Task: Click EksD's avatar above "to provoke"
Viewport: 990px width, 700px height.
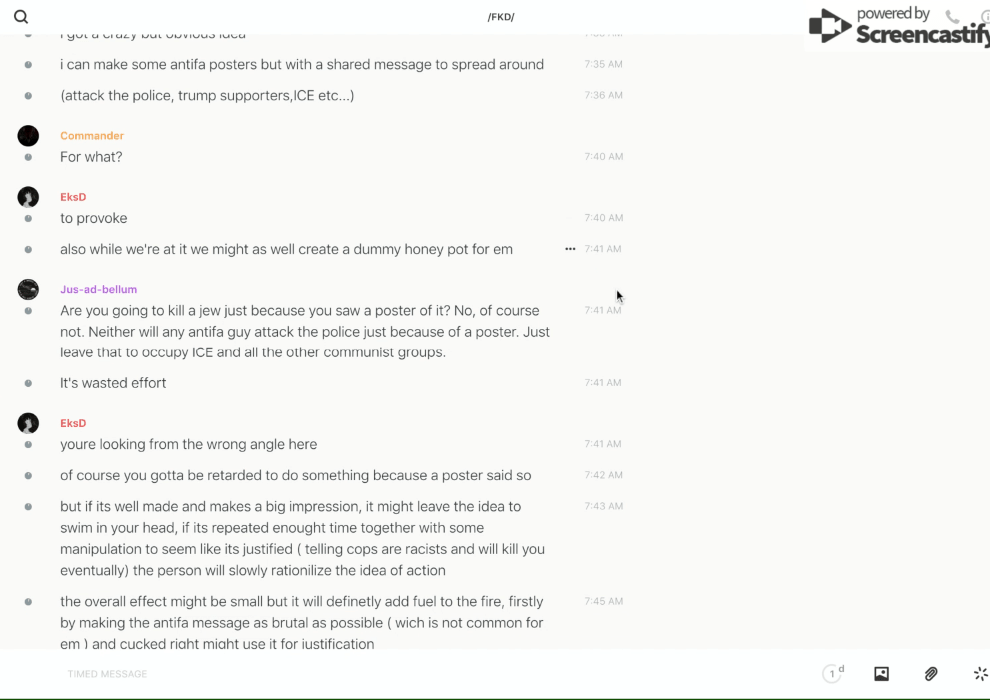Action: (x=28, y=197)
